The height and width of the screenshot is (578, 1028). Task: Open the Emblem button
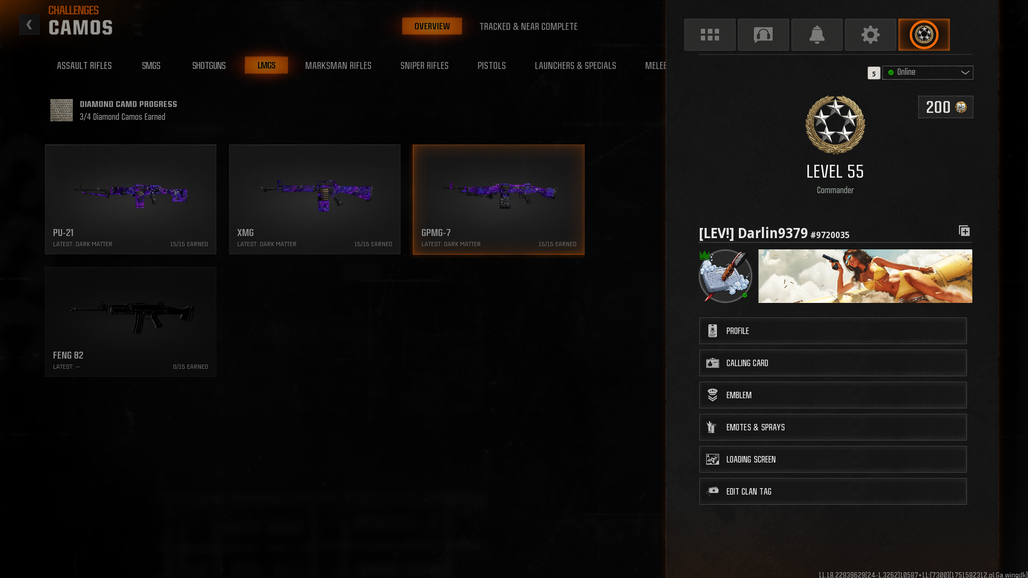833,395
